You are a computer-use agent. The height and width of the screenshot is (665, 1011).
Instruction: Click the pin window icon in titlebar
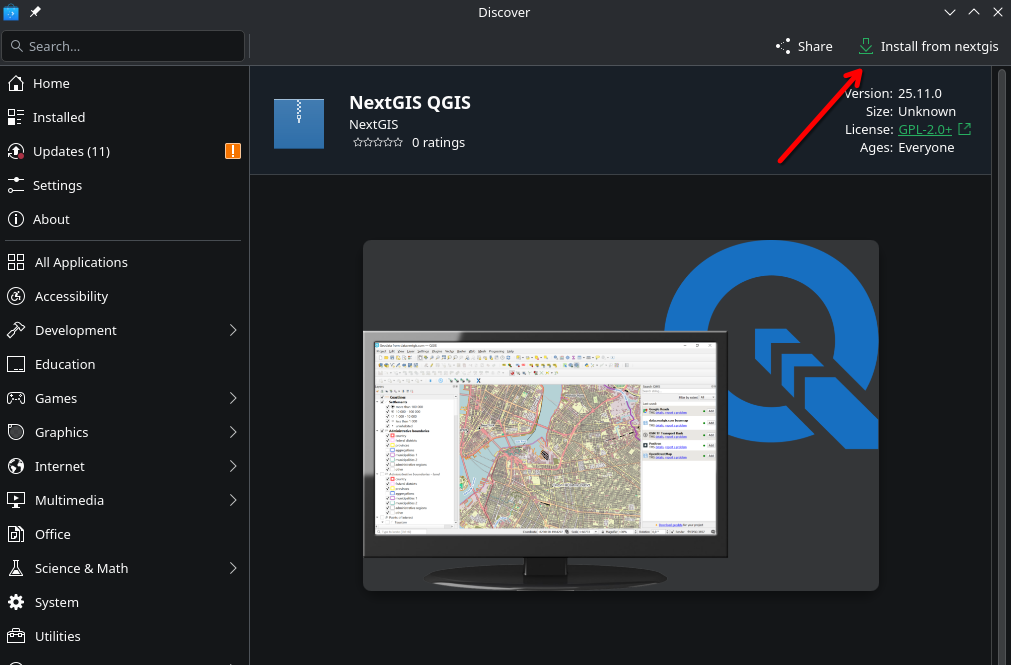tap(36, 12)
